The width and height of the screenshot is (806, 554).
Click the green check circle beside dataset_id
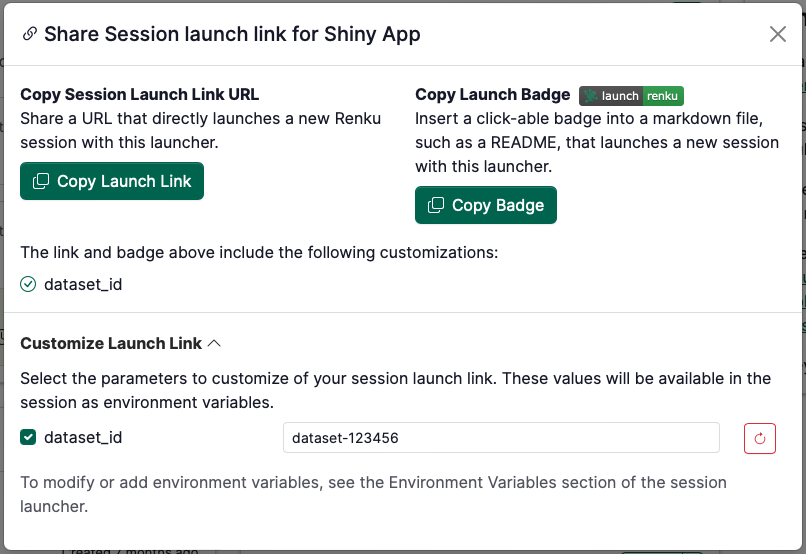coord(28,284)
